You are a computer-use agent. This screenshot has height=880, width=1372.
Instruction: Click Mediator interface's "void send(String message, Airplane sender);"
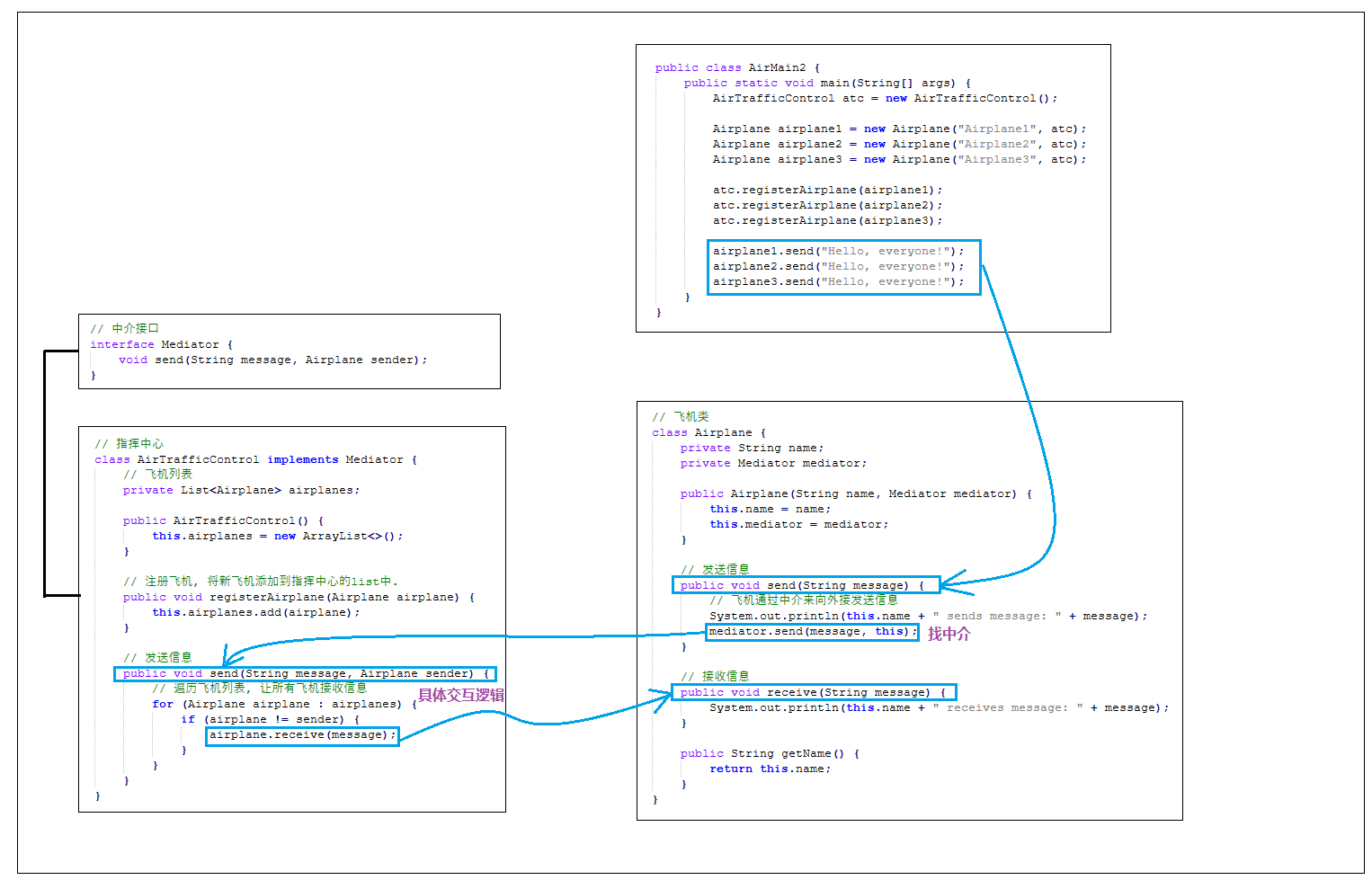[x=273, y=360]
